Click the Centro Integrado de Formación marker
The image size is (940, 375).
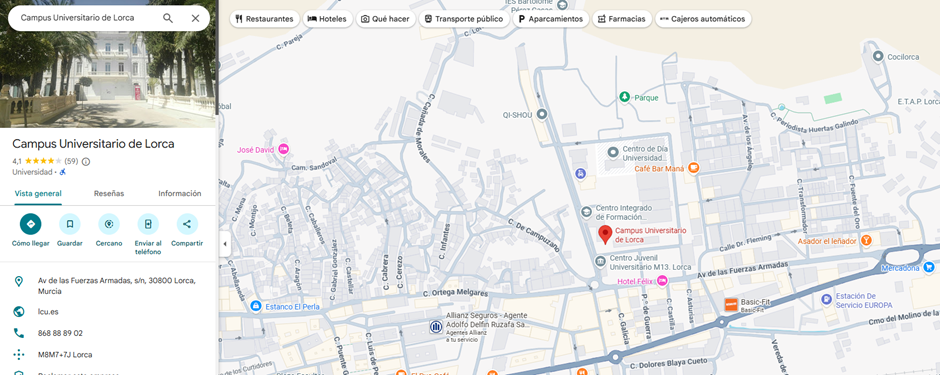[586, 211]
